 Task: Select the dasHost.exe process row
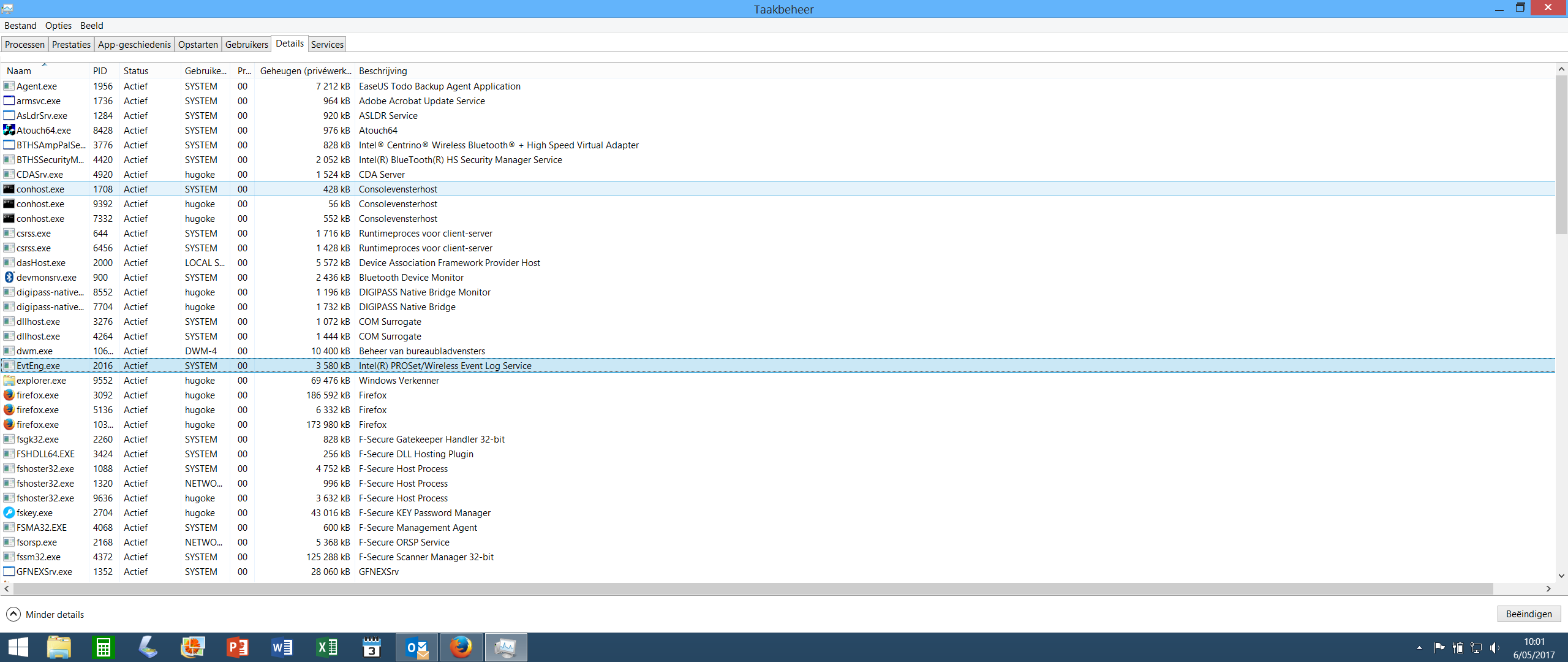click(778, 262)
